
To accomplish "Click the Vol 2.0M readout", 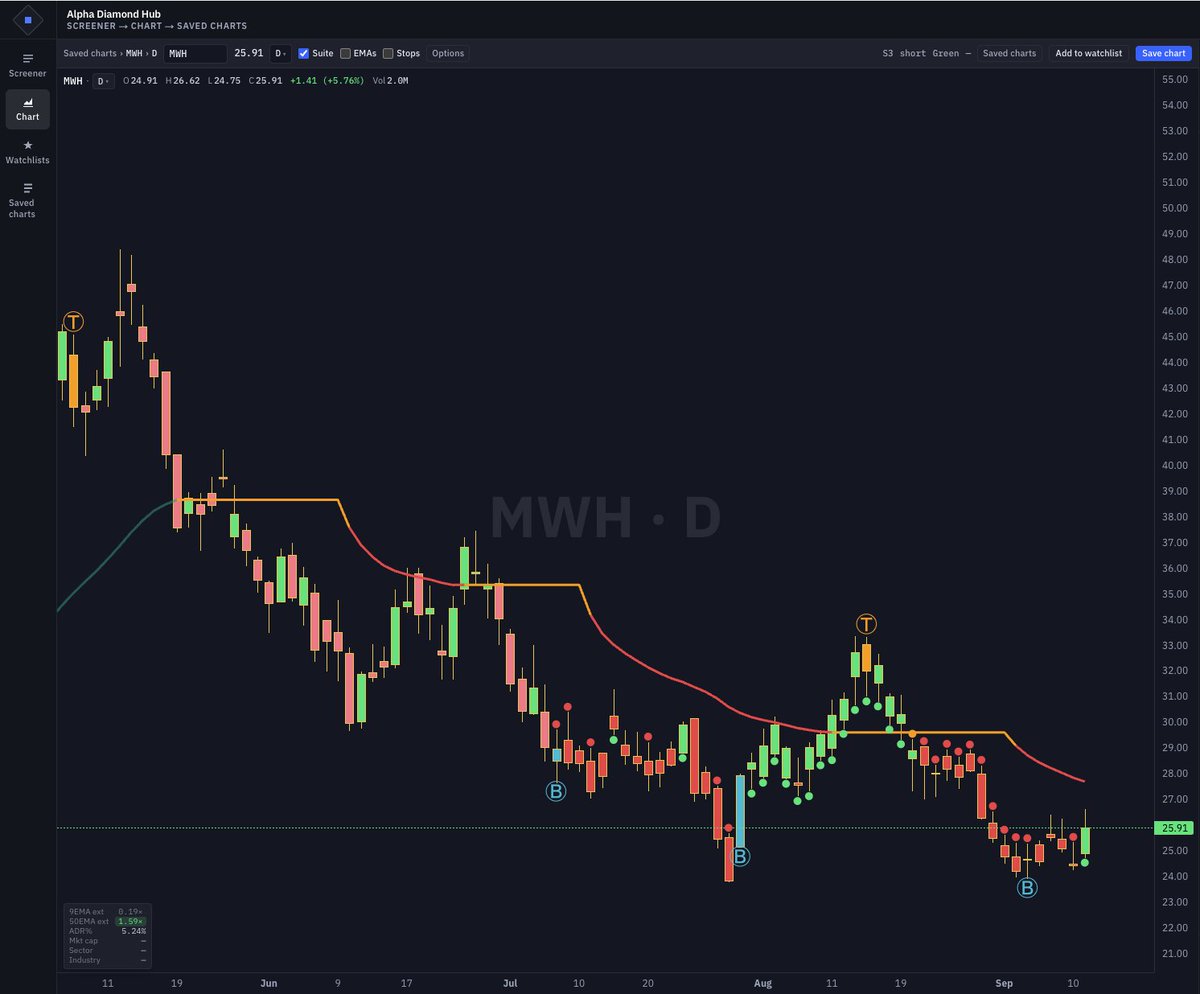I will tap(390, 81).
